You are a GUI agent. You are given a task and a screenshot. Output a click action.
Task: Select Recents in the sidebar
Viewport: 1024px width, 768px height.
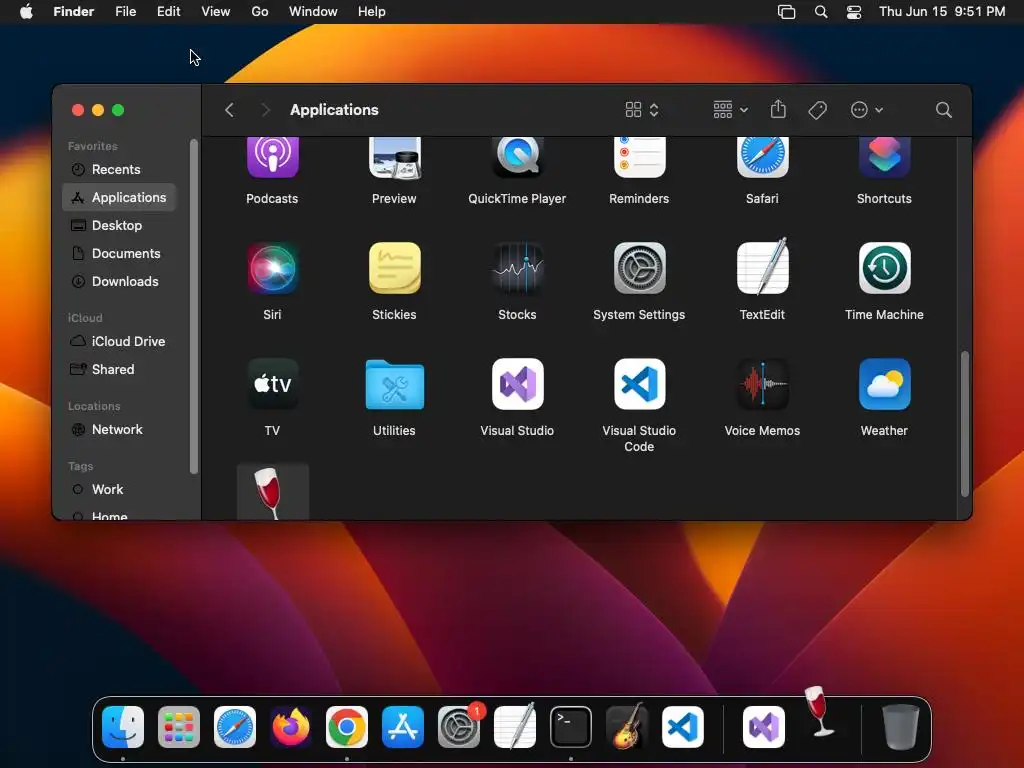tap(119, 169)
